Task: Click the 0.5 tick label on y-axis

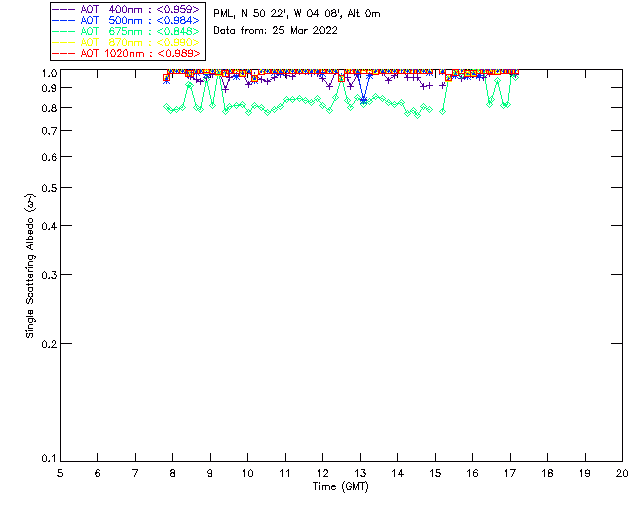Action: [49, 188]
